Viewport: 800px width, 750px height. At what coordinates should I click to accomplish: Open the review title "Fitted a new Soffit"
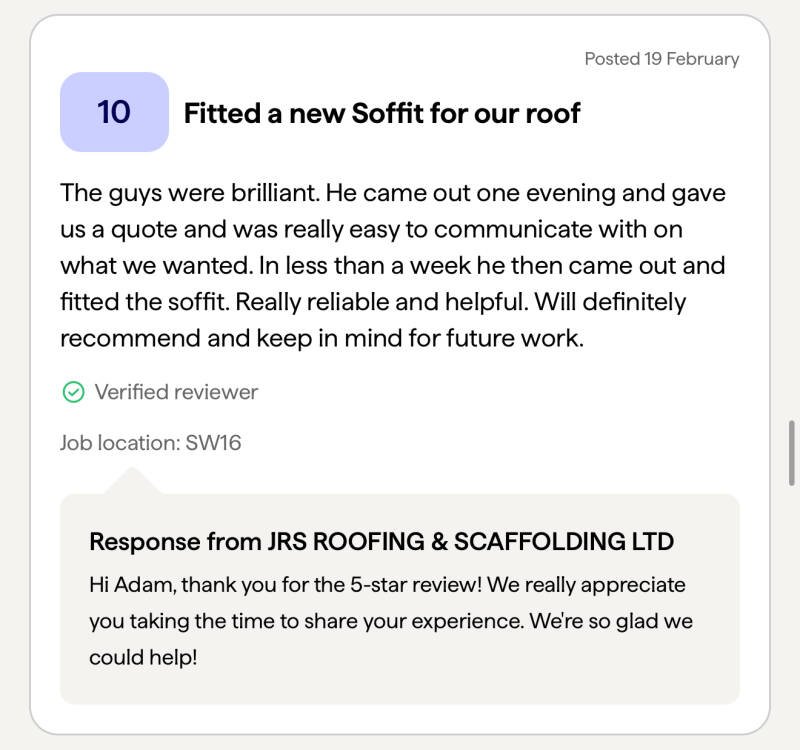tap(381, 113)
